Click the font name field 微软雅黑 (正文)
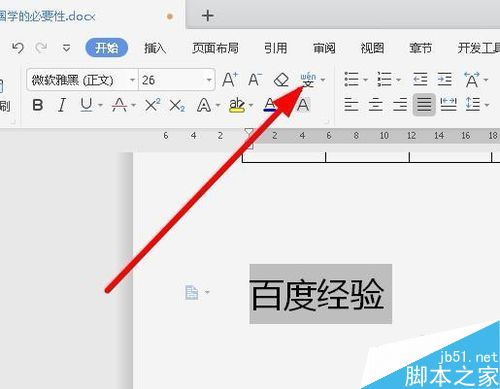The width and height of the screenshot is (500, 389). (x=78, y=80)
